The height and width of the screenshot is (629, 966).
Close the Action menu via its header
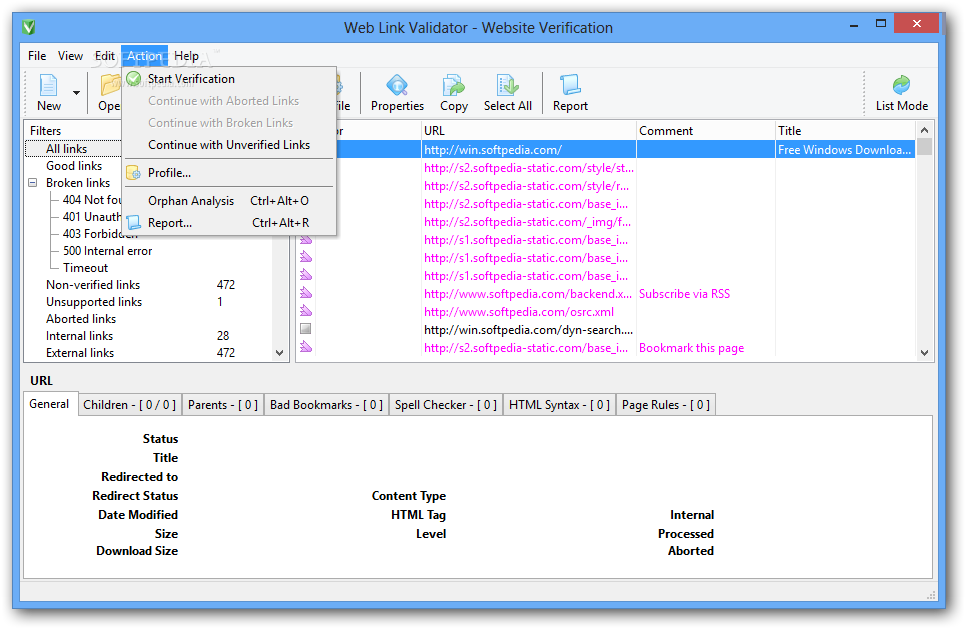[144, 55]
